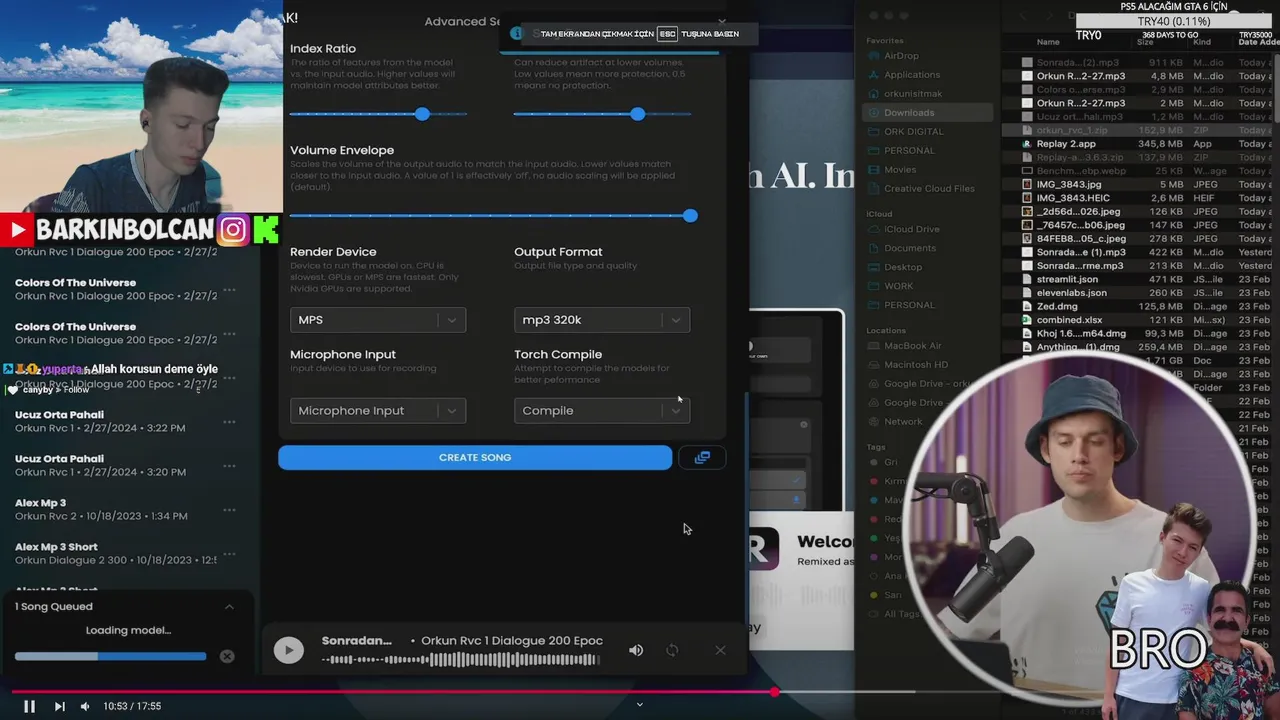Collapse the 1 Song Queued panel
Screen dimensions: 1280x720
229,607
